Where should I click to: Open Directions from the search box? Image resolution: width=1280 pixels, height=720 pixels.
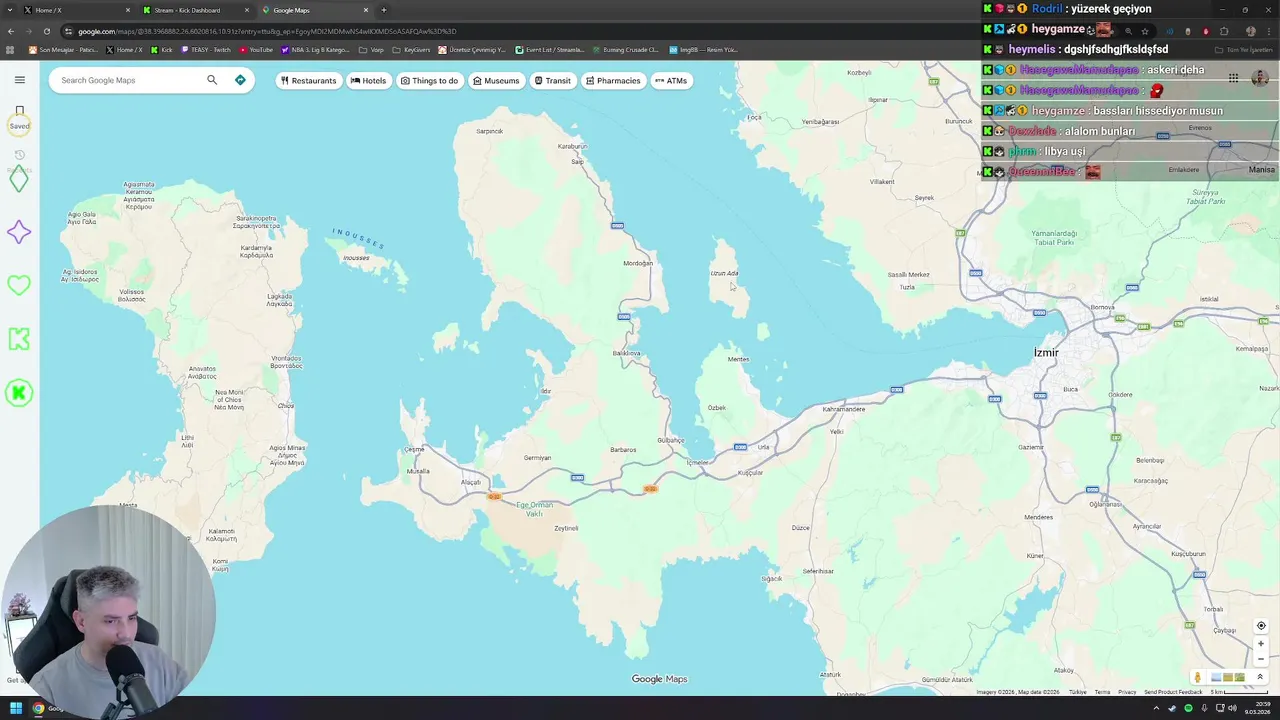click(240, 80)
